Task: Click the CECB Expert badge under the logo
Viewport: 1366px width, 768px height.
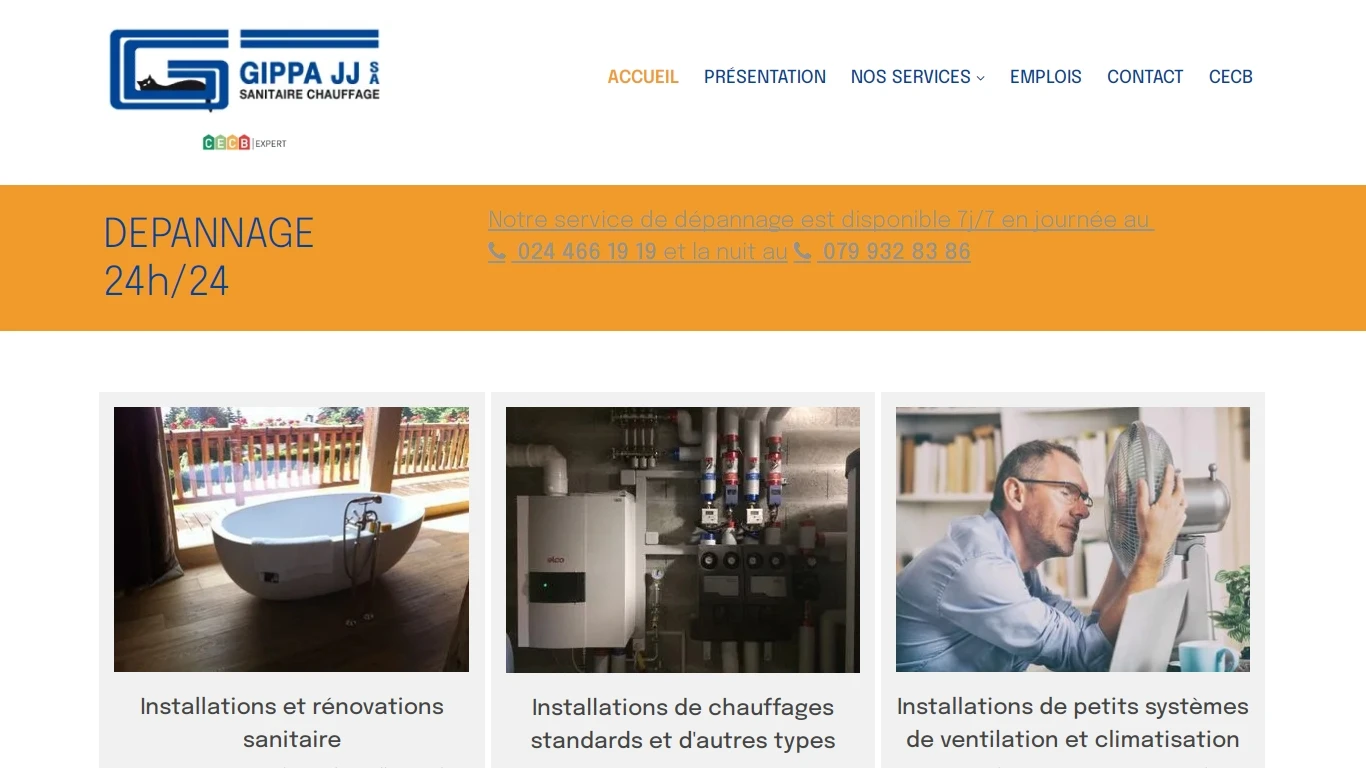Action: tap(244, 143)
